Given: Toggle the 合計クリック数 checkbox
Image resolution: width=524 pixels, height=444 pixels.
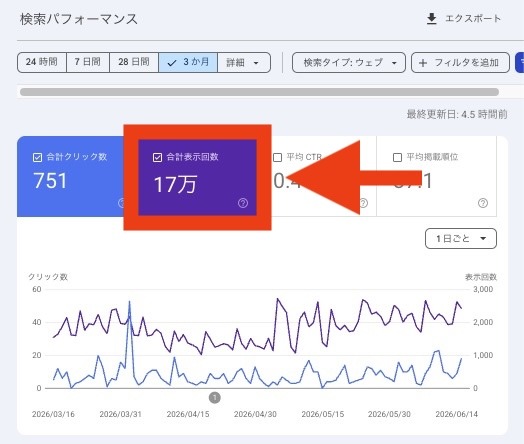Looking at the screenshot, I should [x=37, y=157].
